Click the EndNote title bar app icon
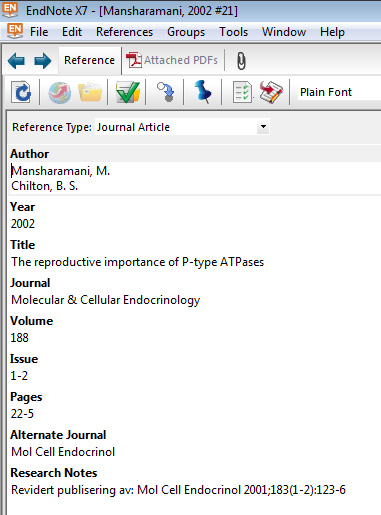This screenshot has height=515, width=381. point(10,9)
